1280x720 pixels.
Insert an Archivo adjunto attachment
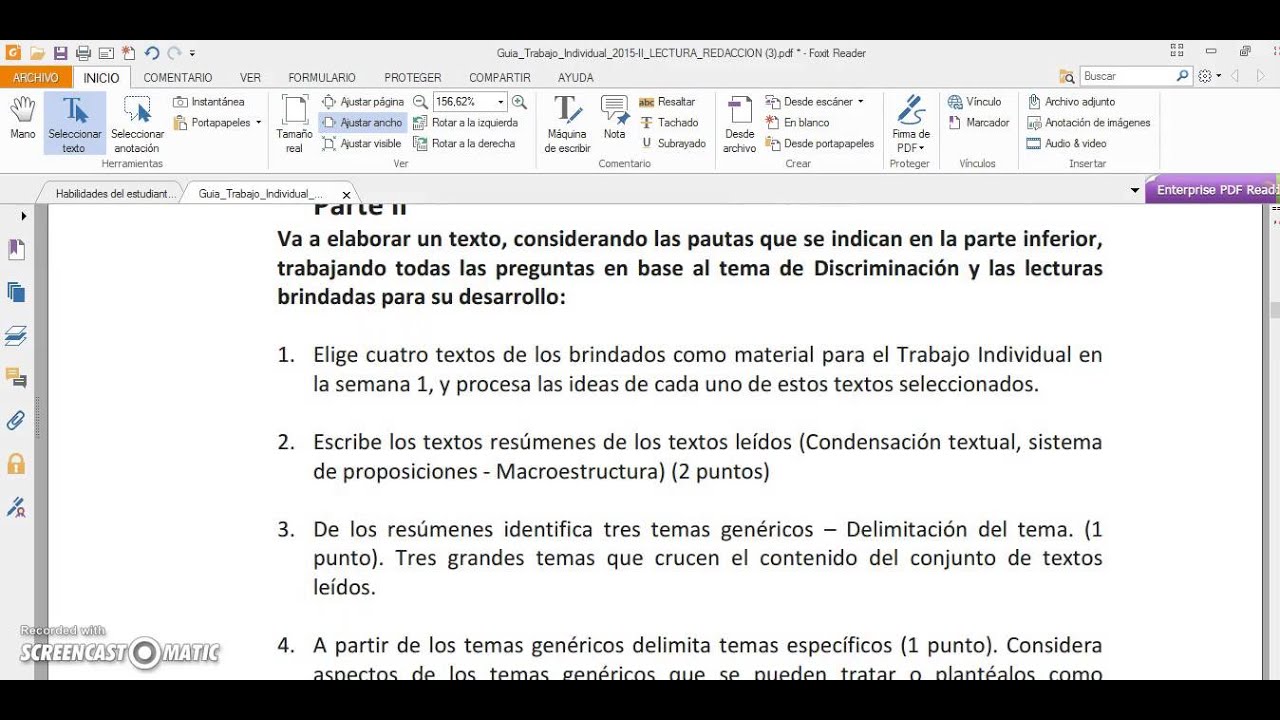coord(1071,101)
